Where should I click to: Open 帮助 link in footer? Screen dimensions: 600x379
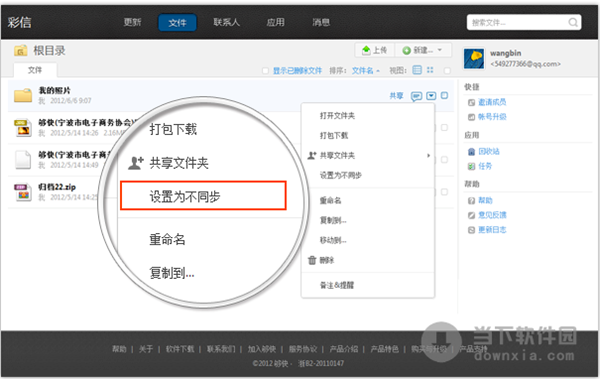119,349
